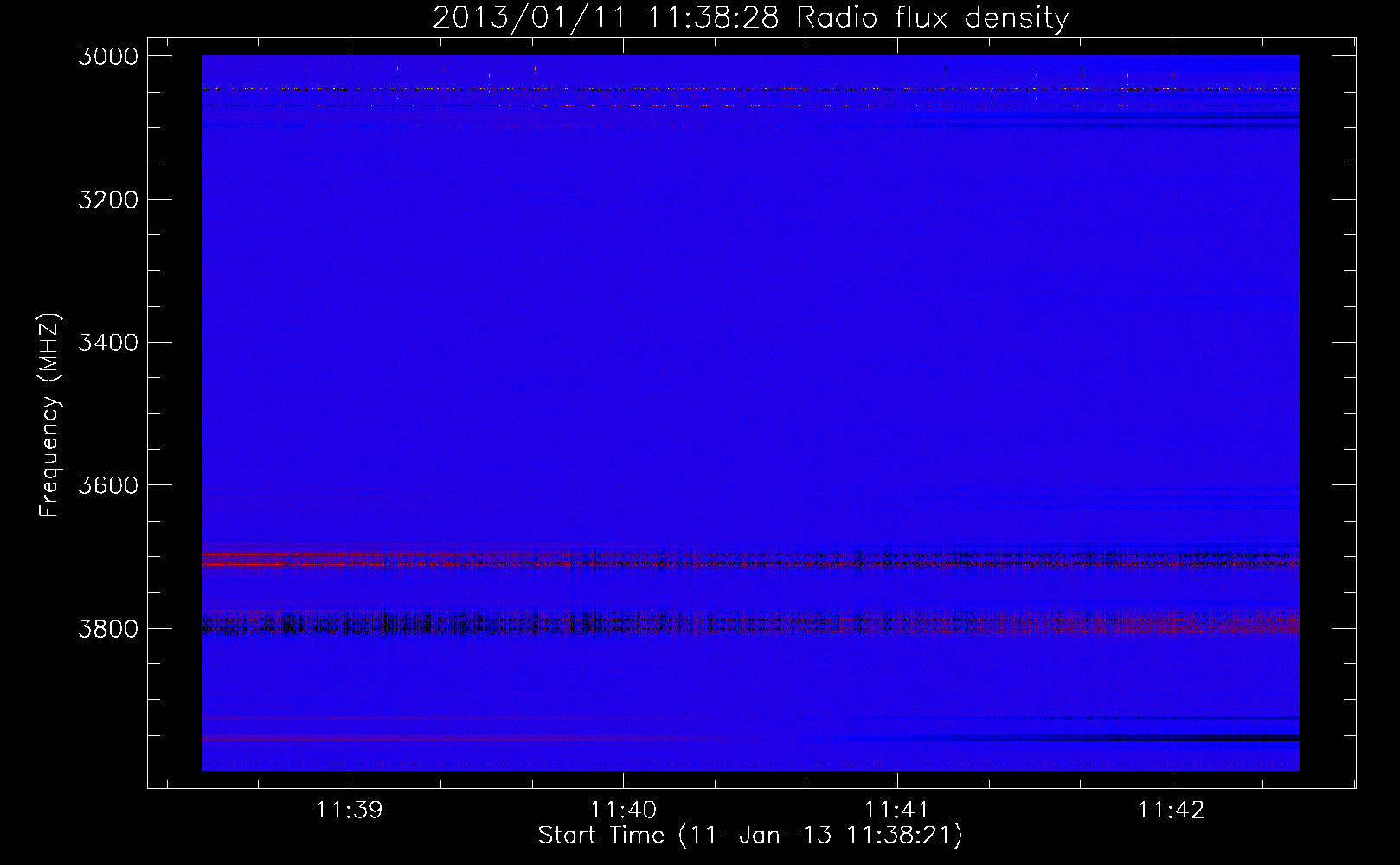This screenshot has height=865, width=1400.
Task: Click the 11:39 time tick label
Action: [x=350, y=811]
